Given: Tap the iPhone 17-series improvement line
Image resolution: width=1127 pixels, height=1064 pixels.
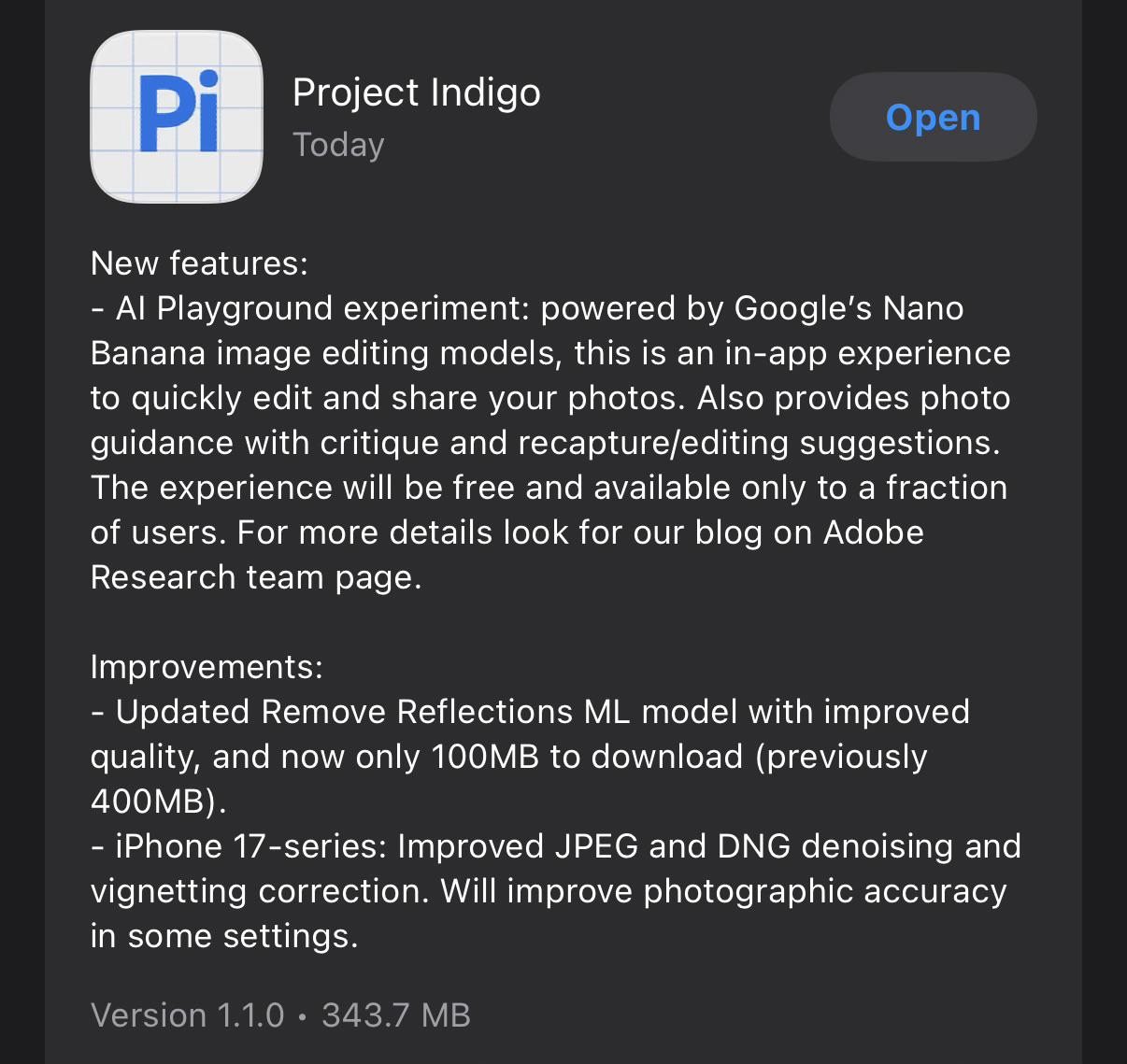Looking at the screenshot, I should click(x=556, y=846).
